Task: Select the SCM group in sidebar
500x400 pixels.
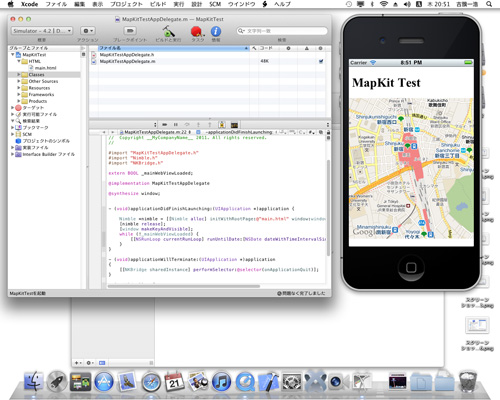Action: pos(27,134)
